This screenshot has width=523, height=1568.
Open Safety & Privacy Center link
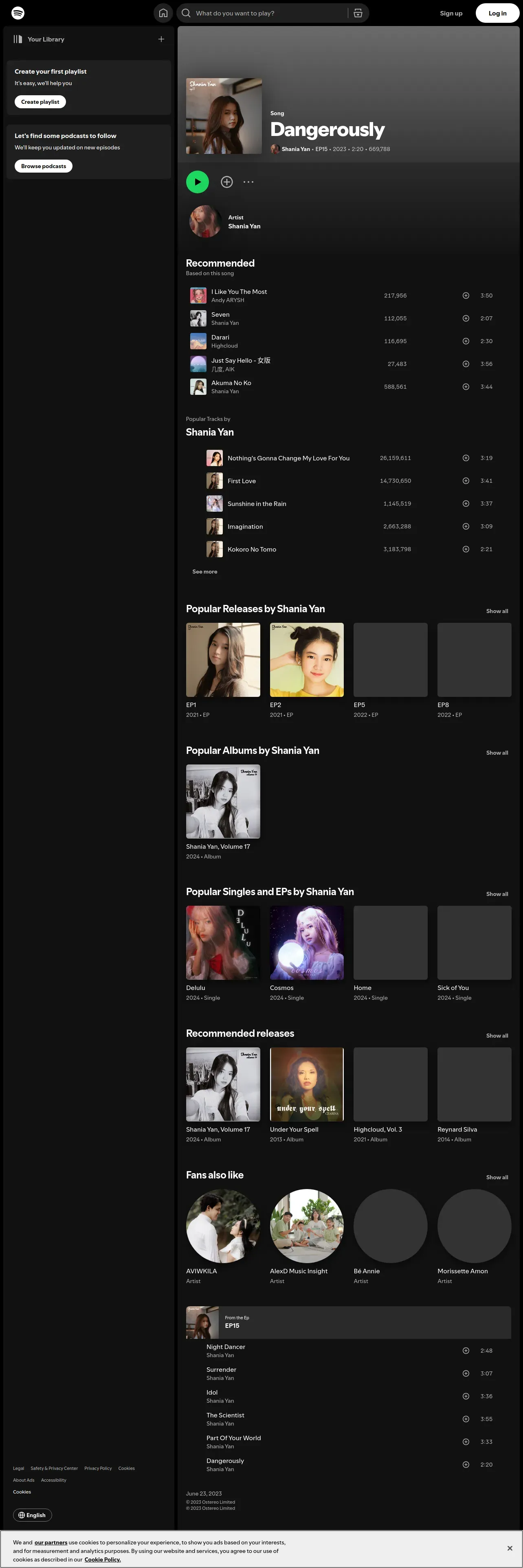54,1468
